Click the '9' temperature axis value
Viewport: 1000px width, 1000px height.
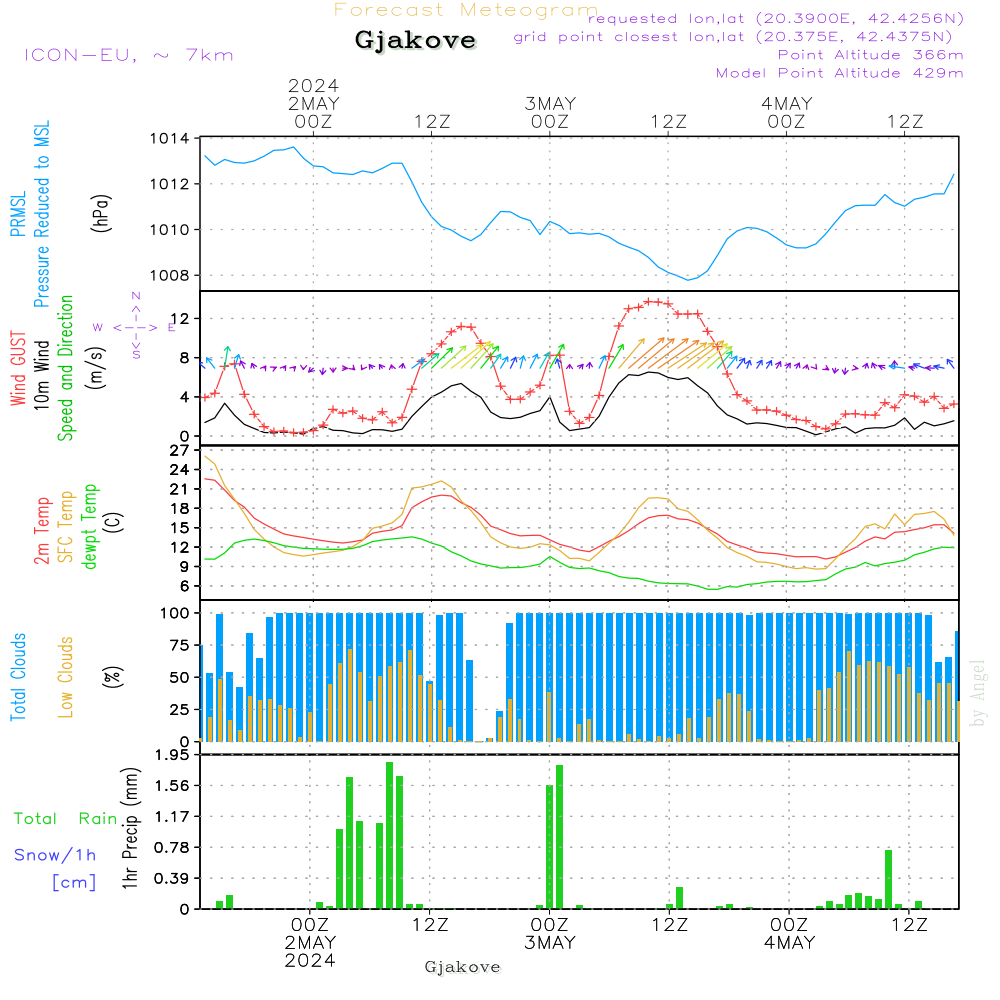[185, 567]
